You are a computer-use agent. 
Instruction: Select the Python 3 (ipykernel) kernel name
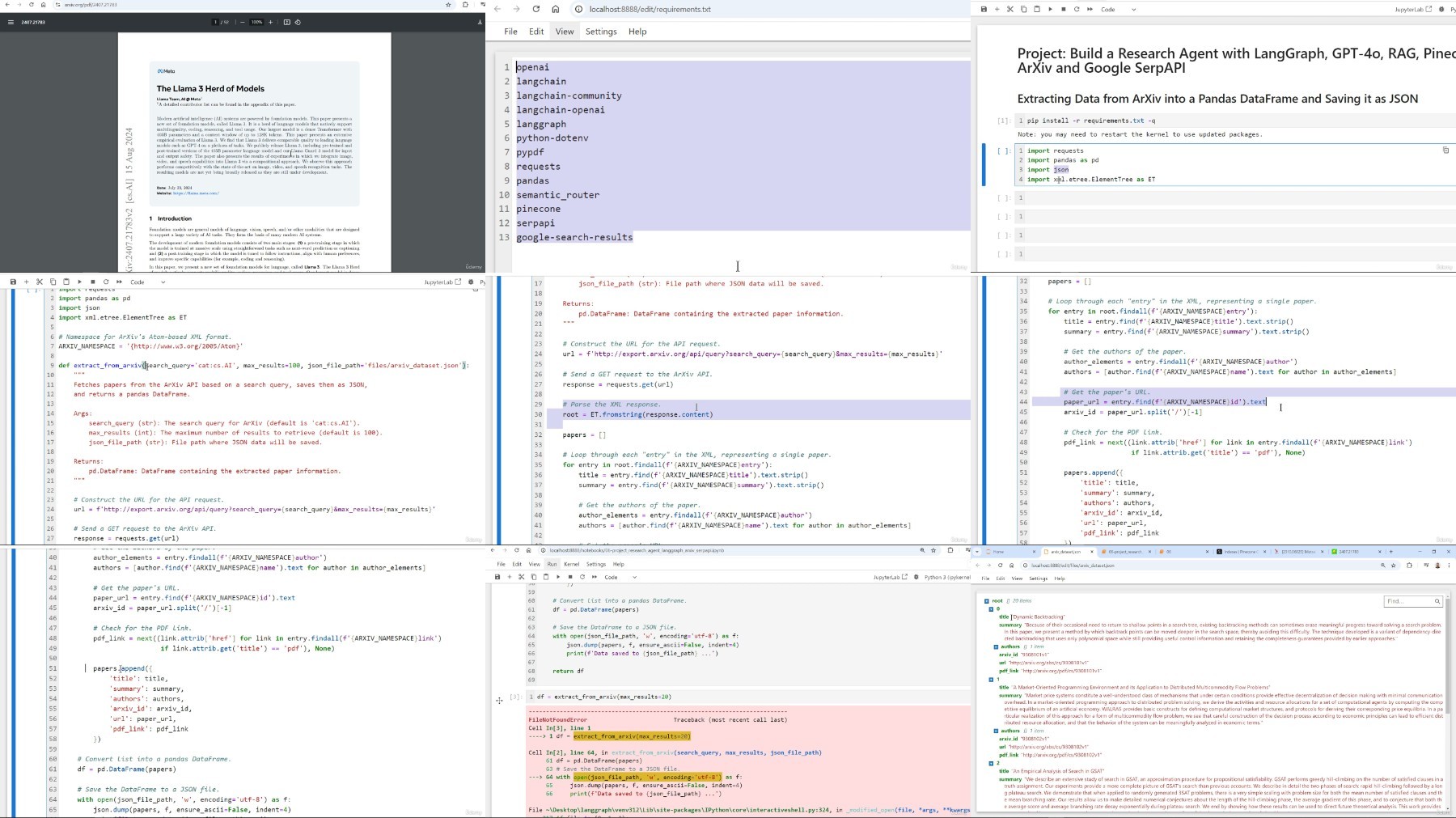(947, 577)
